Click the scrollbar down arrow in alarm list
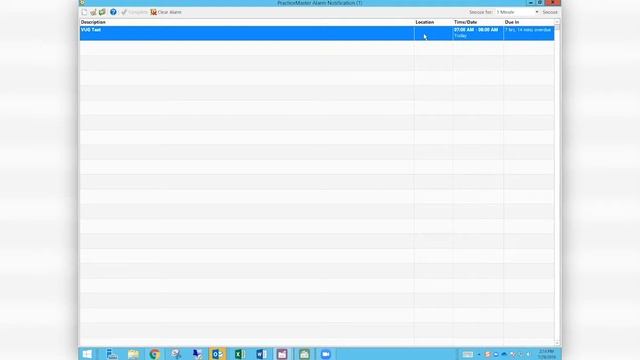Viewport: 640px width, 360px height. click(x=557, y=343)
